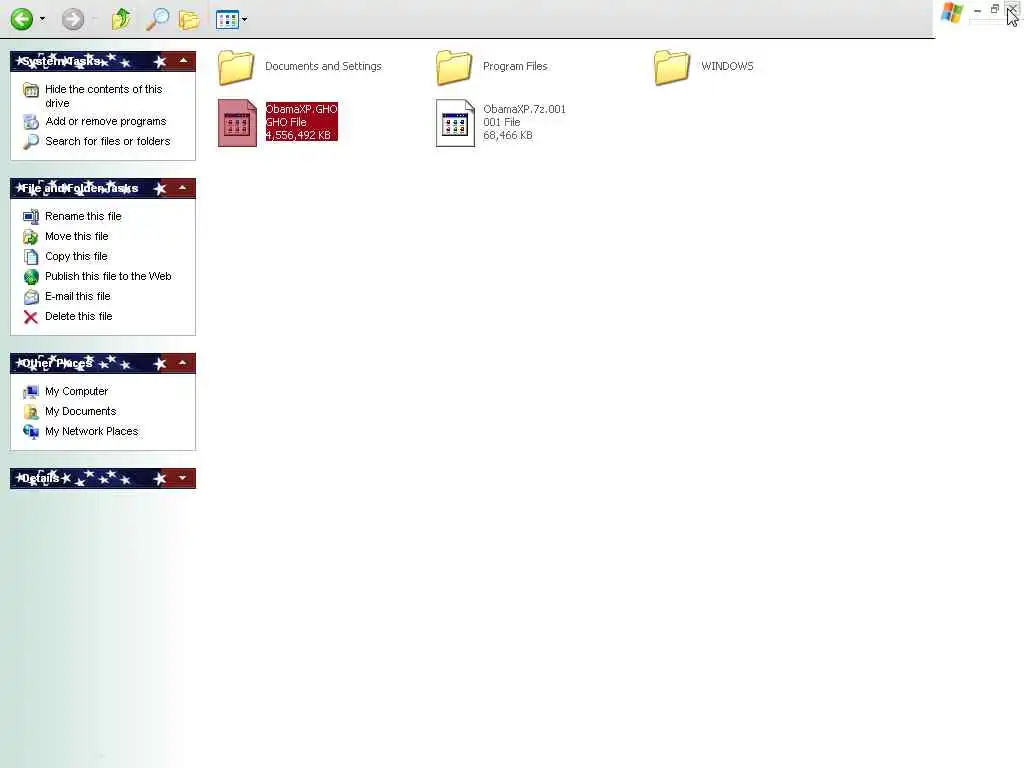Image resolution: width=1024 pixels, height=768 pixels.
Task: Click the WINDOWS folder label
Action: [x=727, y=66]
